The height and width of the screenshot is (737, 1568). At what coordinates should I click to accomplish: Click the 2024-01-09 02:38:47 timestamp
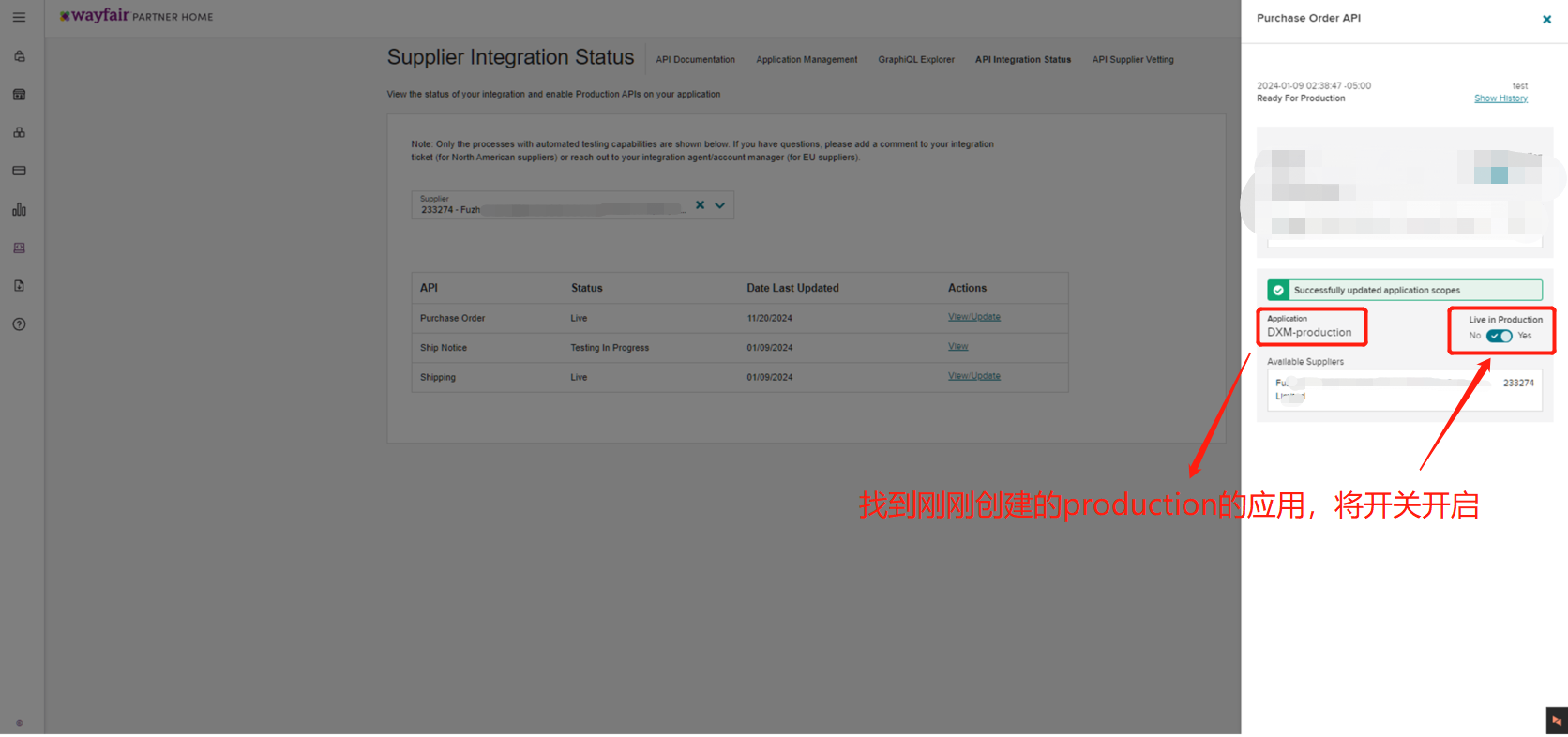click(x=1314, y=85)
